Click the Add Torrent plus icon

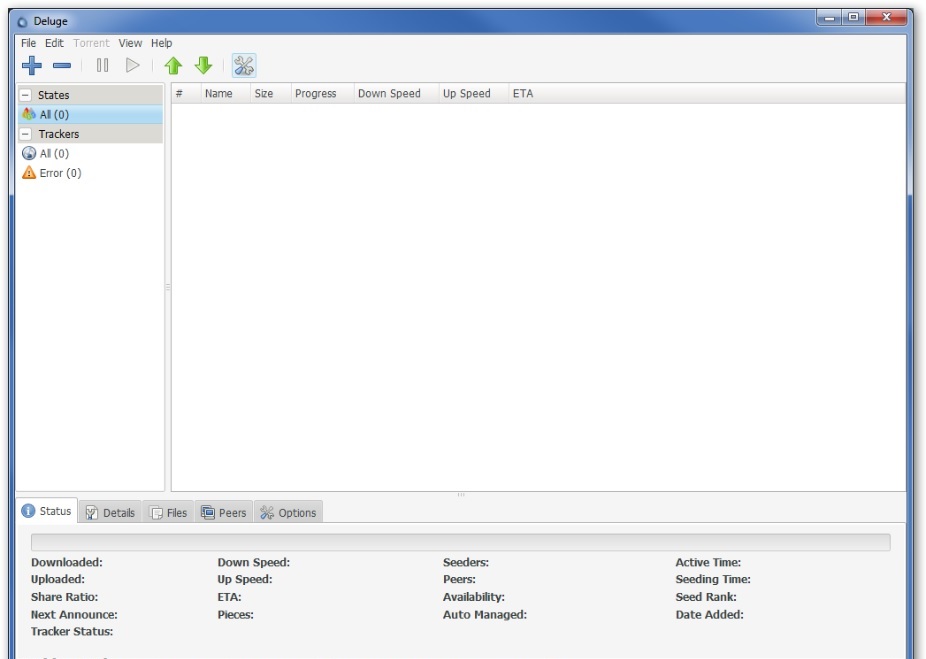click(32, 66)
